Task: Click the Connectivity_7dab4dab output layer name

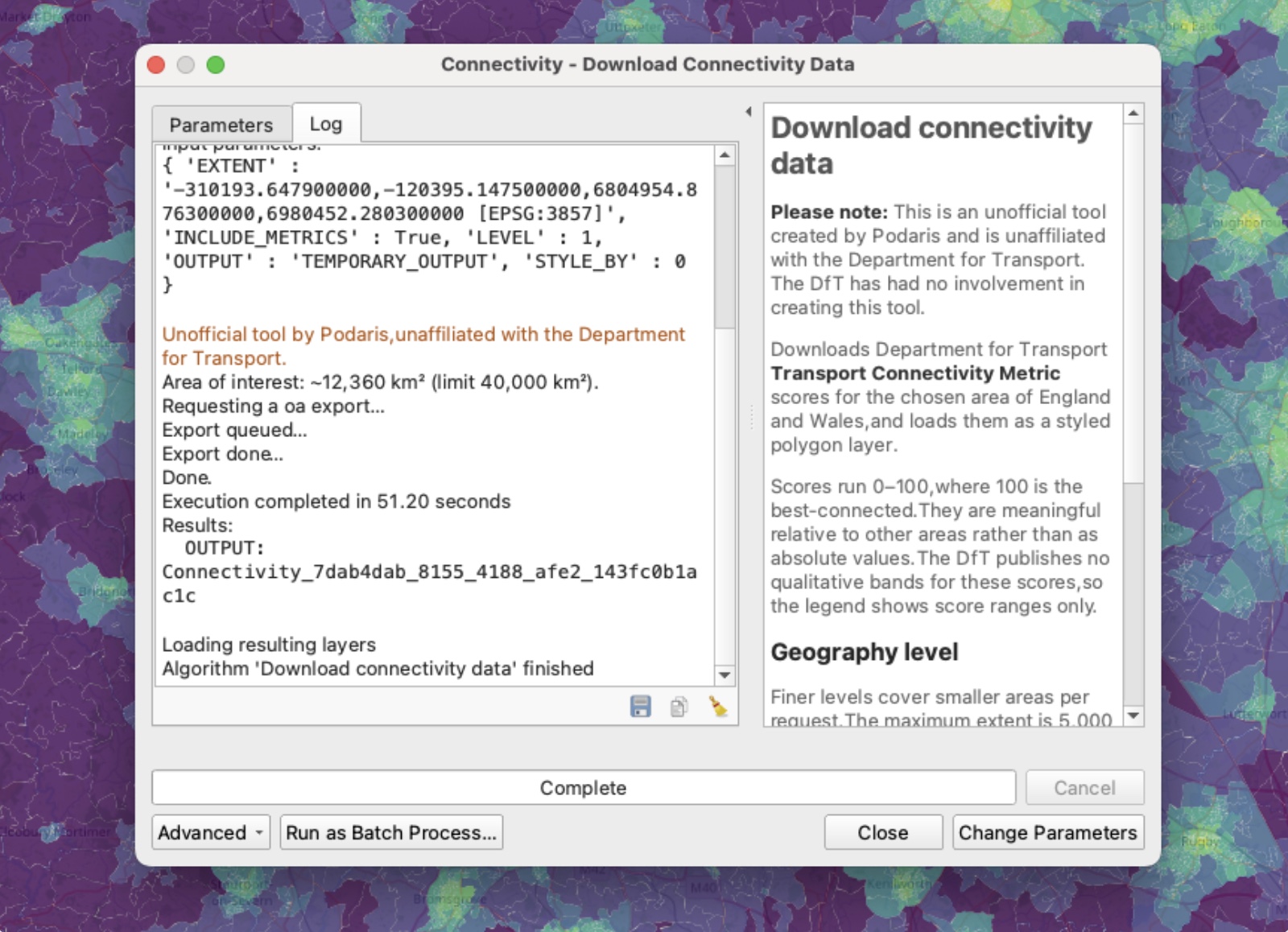Action: point(429,584)
